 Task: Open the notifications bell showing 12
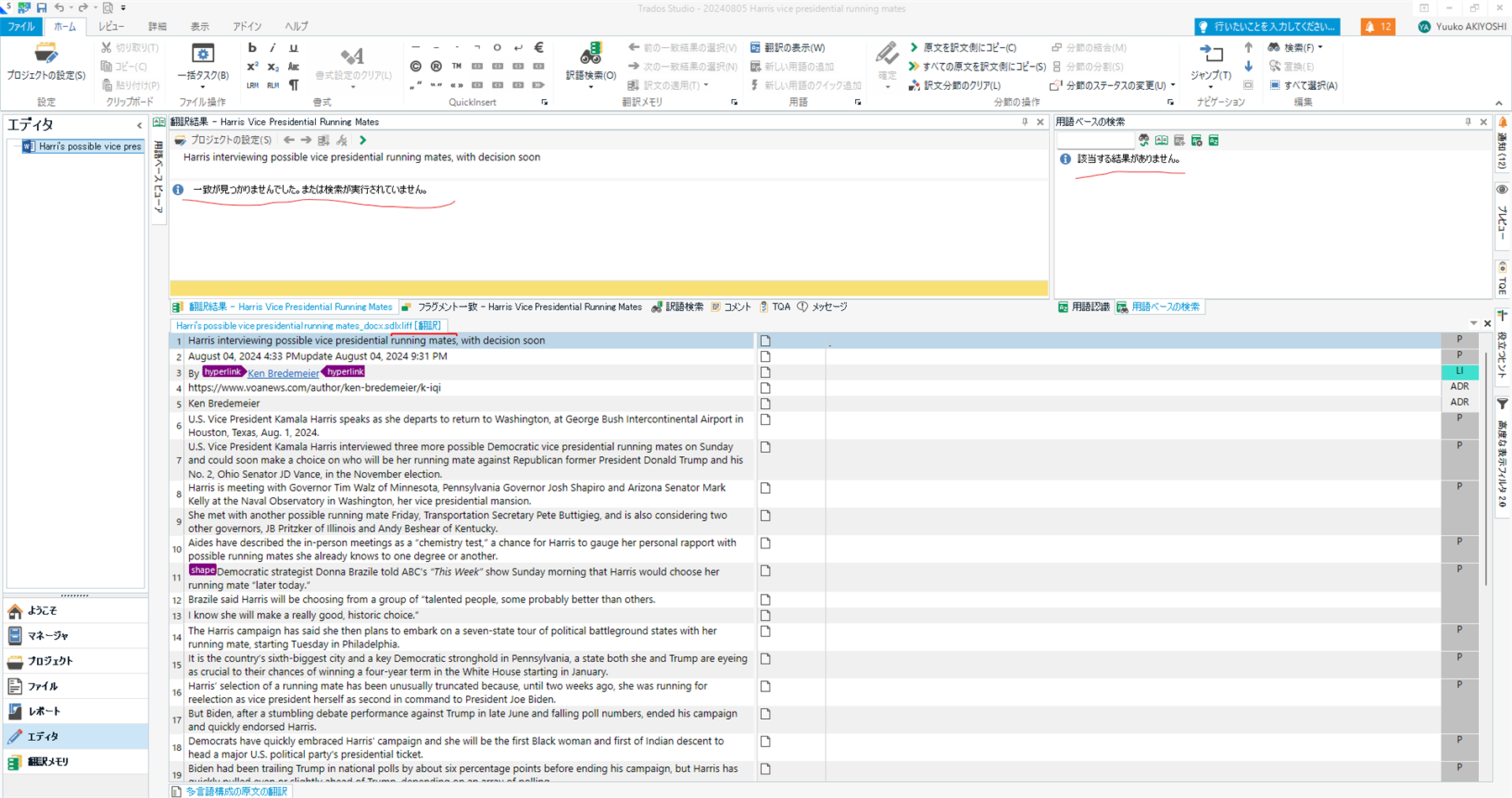[1378, 27]
